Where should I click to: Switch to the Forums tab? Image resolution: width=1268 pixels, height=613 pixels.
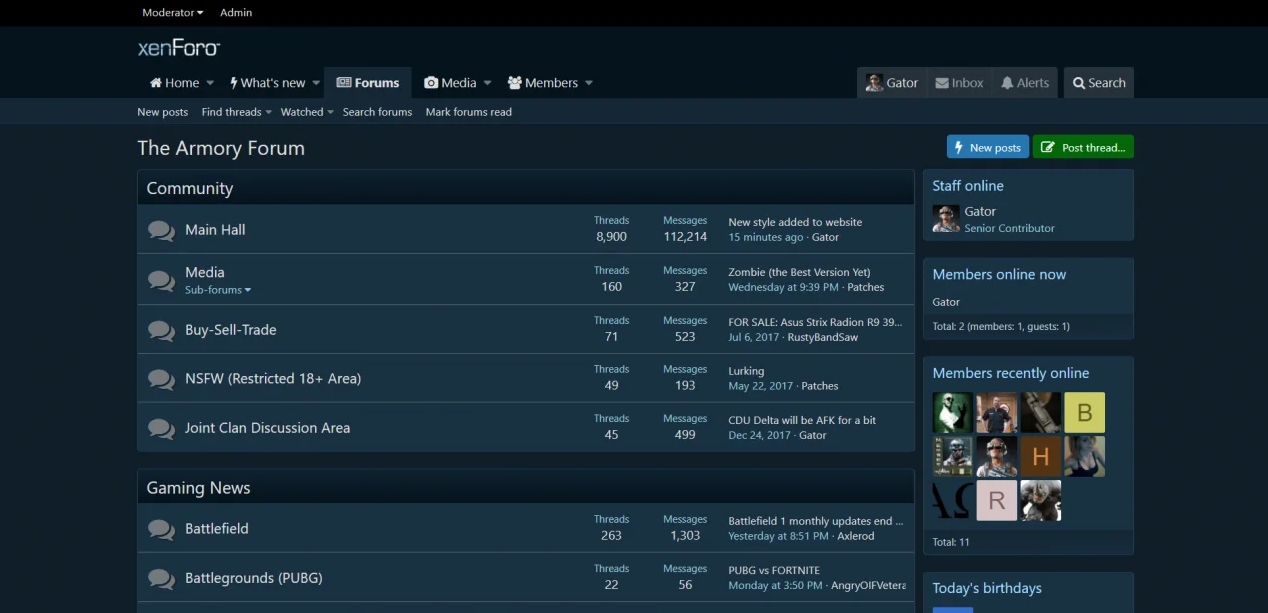coord(368,83)
